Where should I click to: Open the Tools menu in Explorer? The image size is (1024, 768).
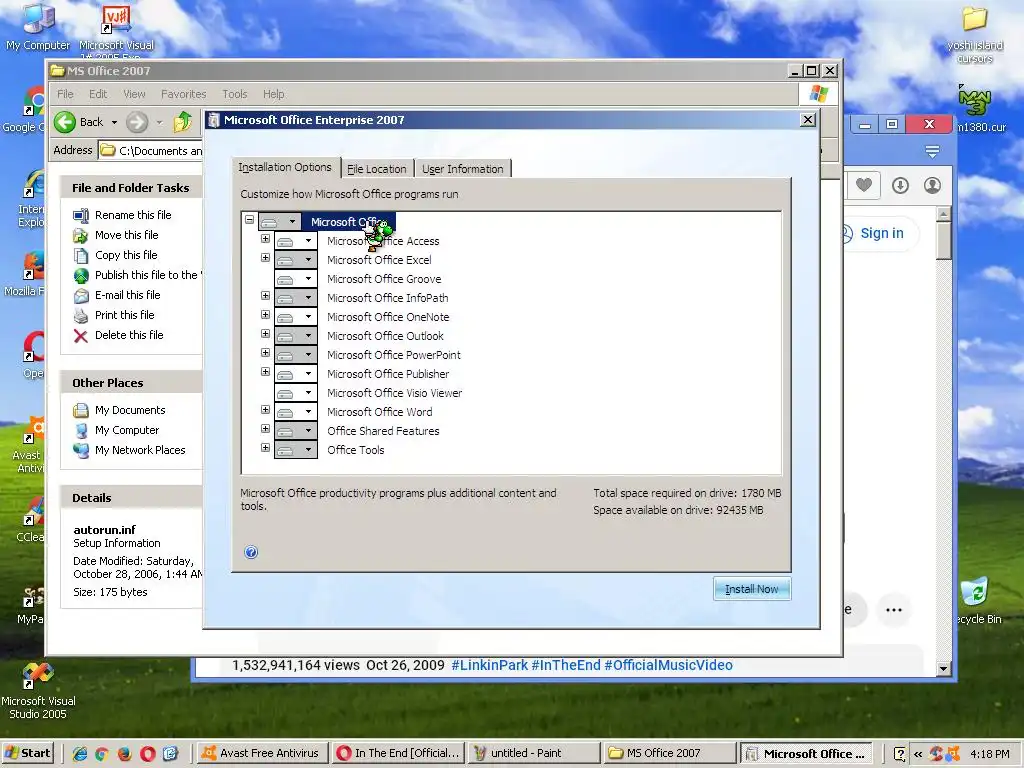234,94
